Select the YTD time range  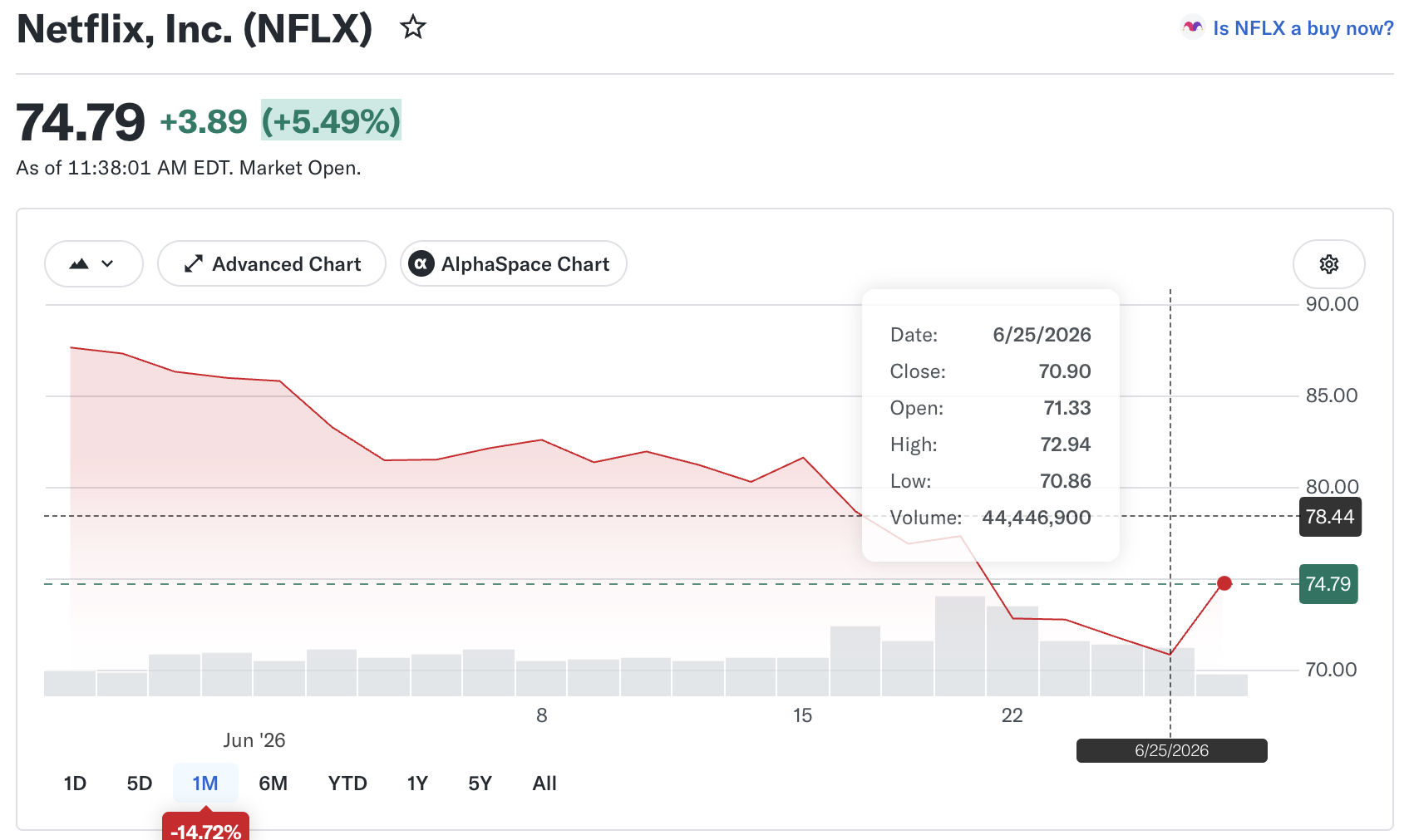click(347, 784)
